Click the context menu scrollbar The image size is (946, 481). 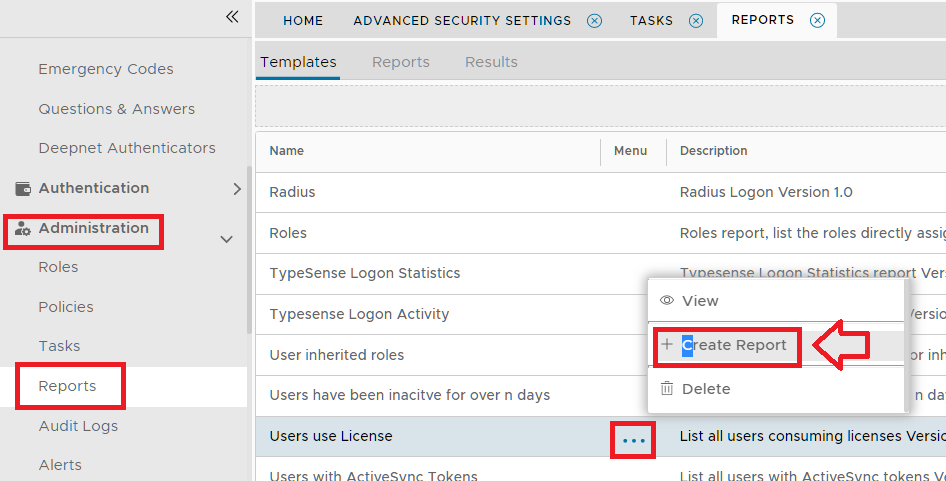pos(908,345)
